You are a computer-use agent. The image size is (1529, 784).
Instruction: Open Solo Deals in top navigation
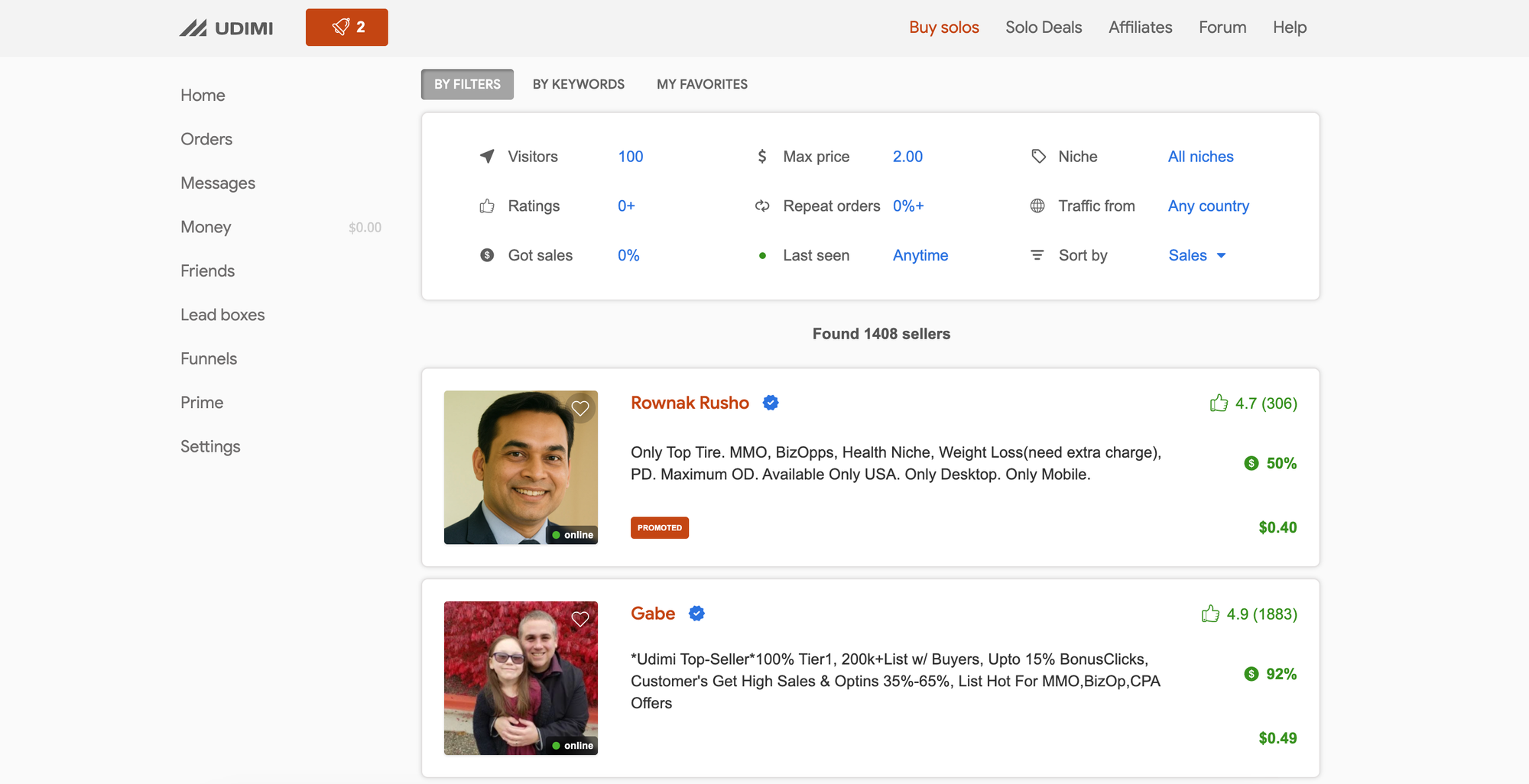coord(1044,28)
